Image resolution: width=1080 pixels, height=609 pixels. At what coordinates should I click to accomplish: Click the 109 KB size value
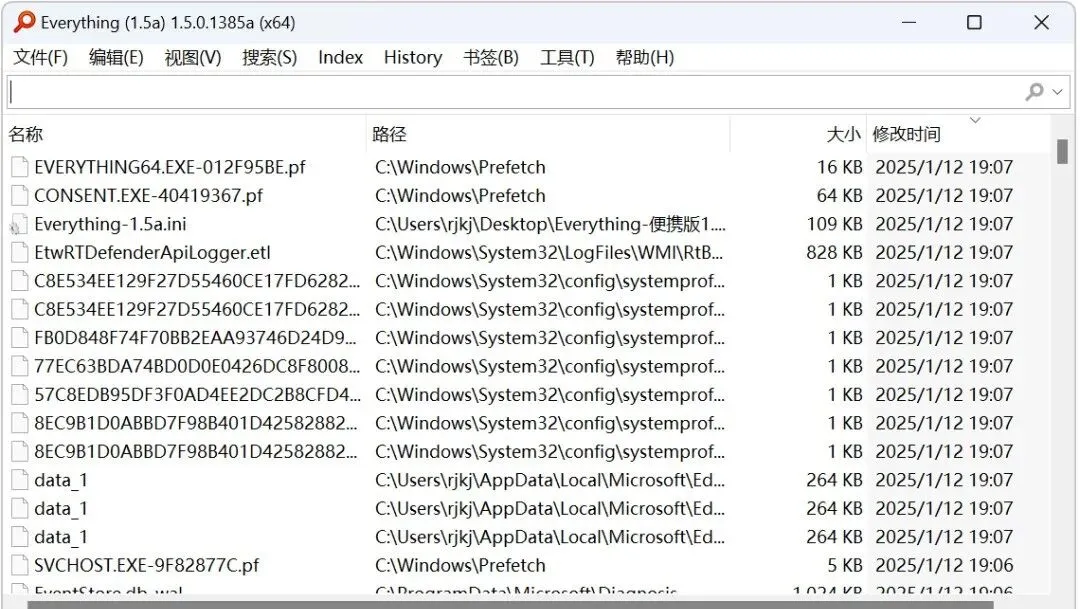(835, 225)
